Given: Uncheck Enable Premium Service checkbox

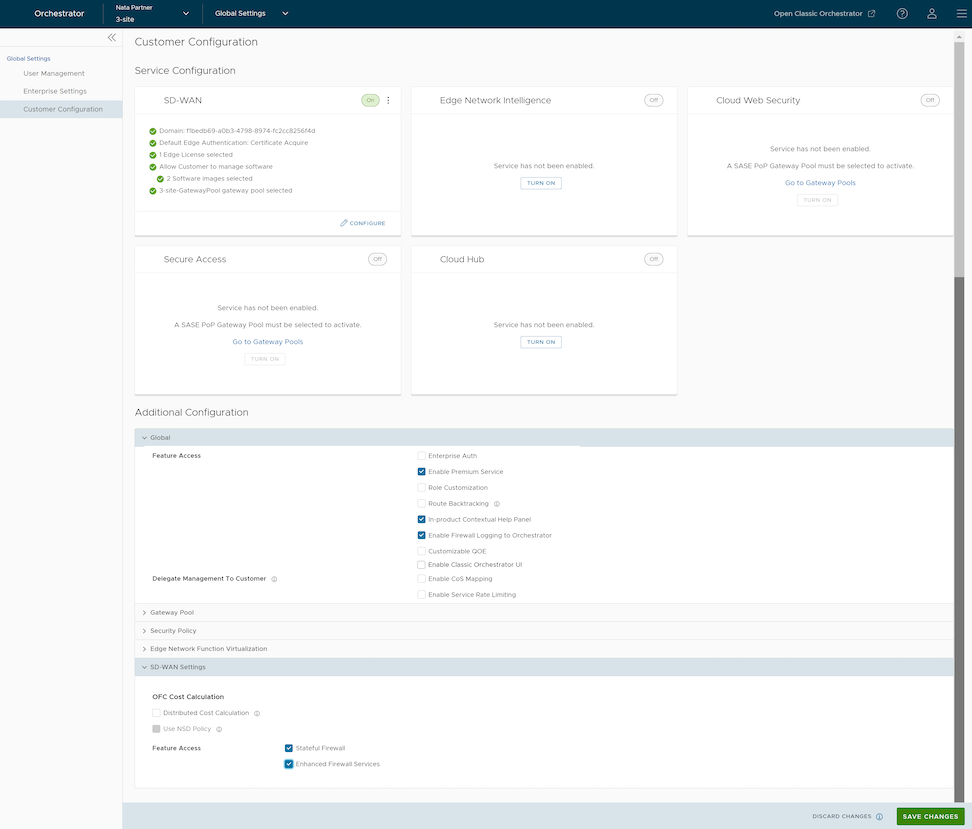Looking at the screenshot, I should pyautogui.click(x=422, y=472).
